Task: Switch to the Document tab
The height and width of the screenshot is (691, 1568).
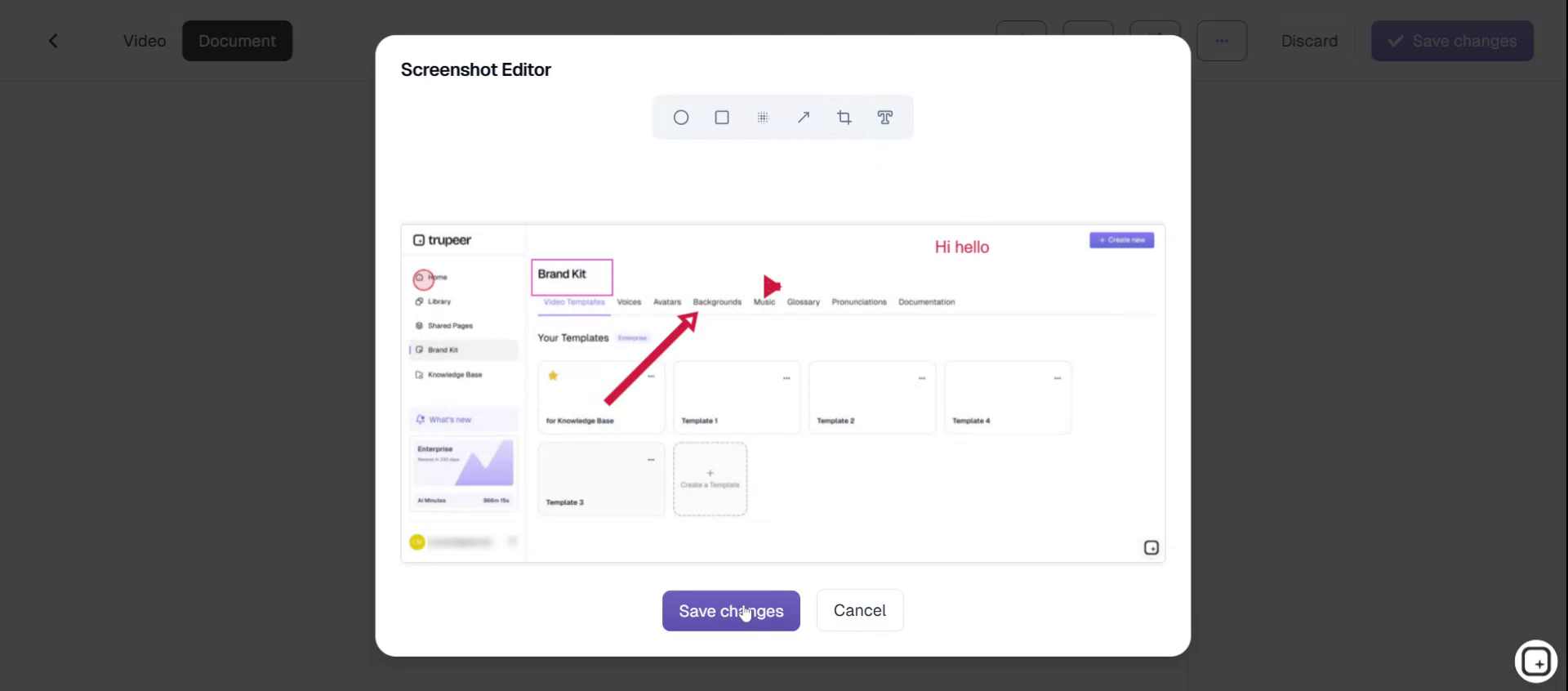Action: (x=237, y=41)
